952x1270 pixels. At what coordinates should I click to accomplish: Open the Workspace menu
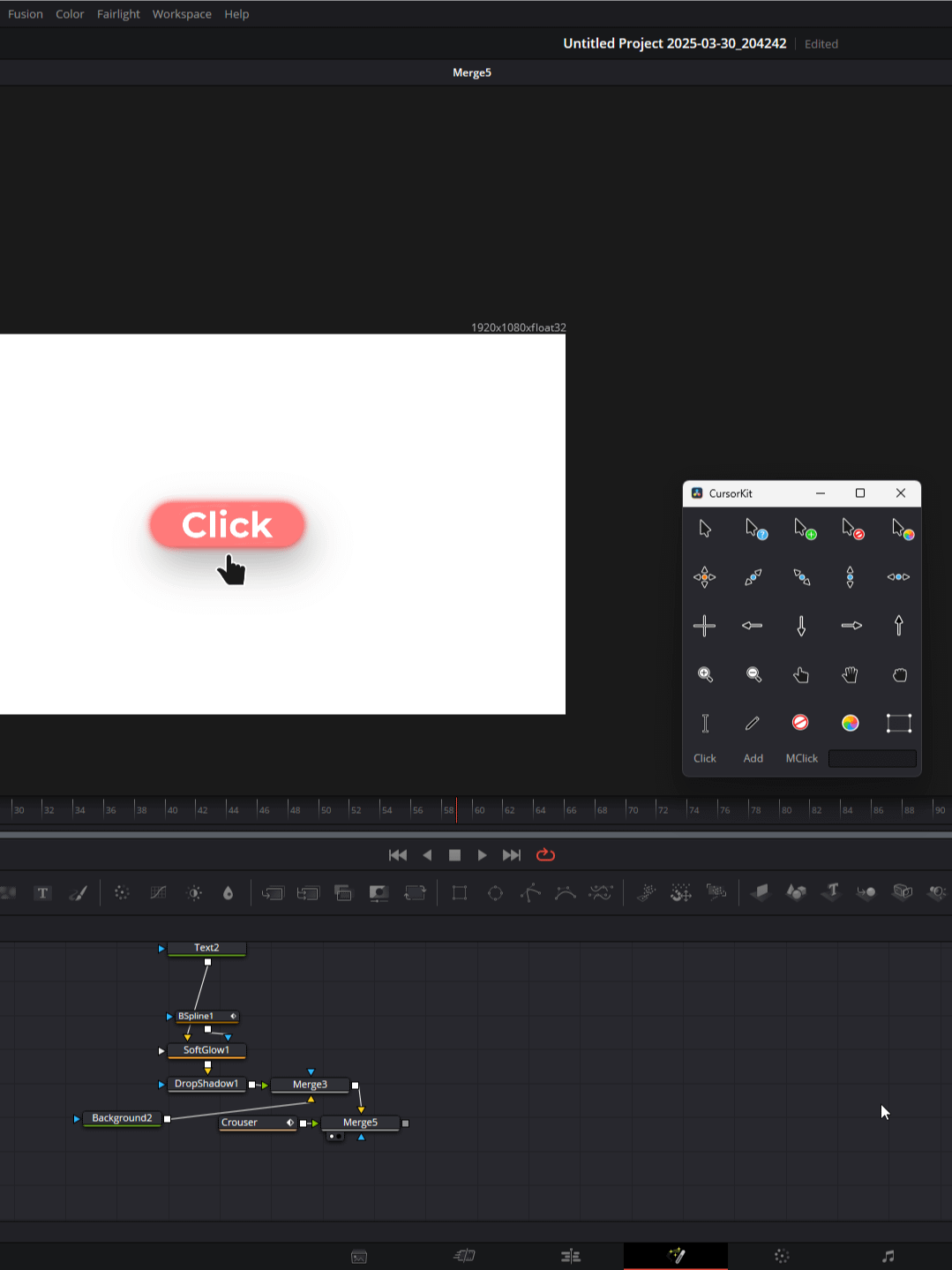[182, 14]
